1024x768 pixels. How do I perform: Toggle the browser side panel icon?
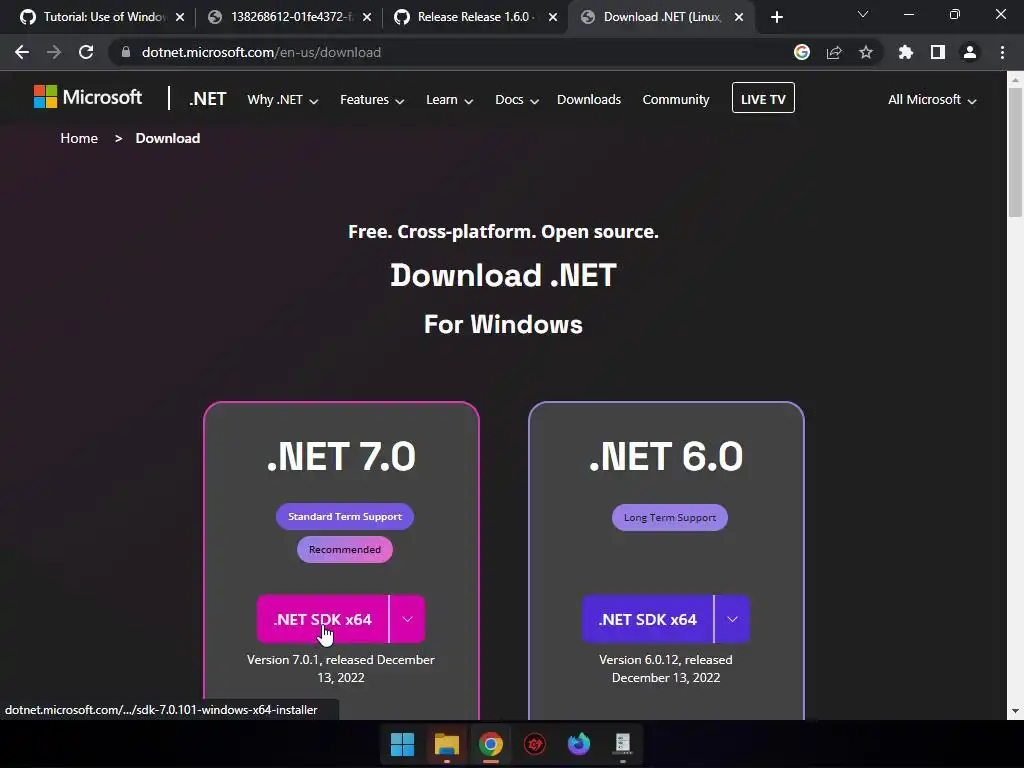[938, 52]
